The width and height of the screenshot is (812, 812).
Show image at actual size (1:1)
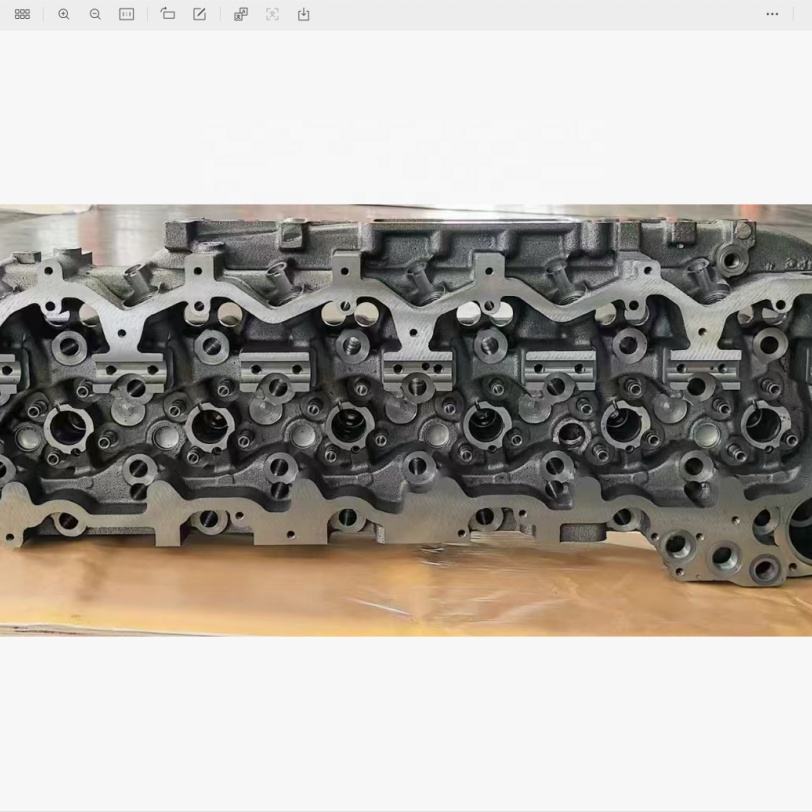[x=126, y=14]
